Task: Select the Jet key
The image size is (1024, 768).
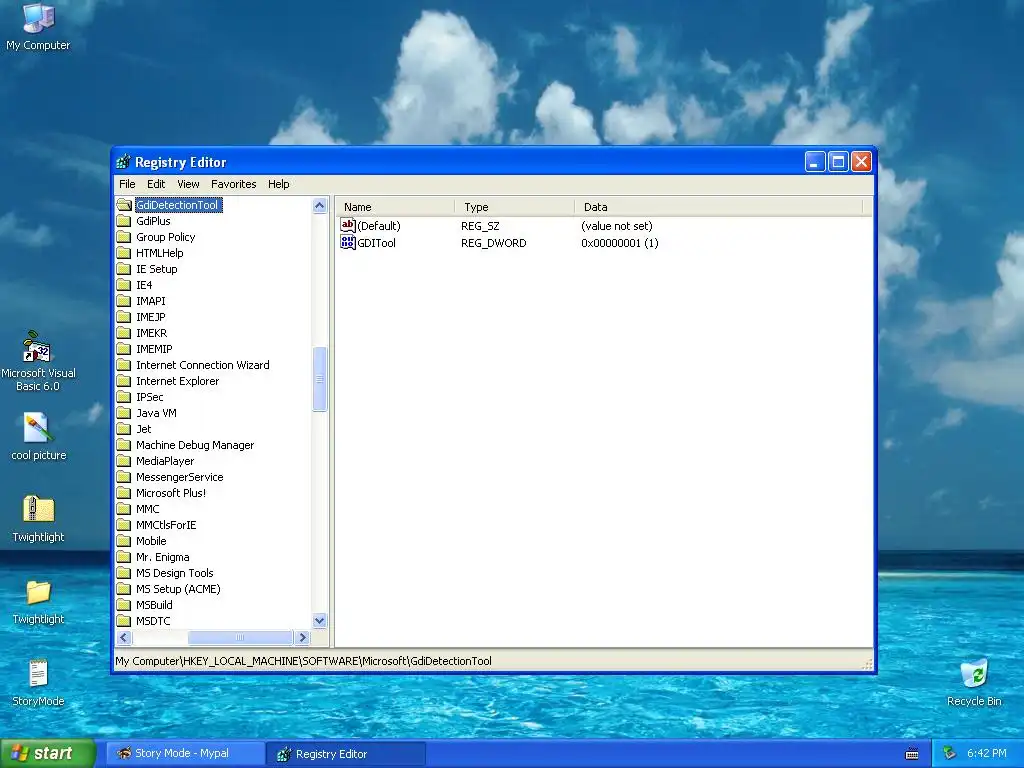Action: (x=144, y=429)
